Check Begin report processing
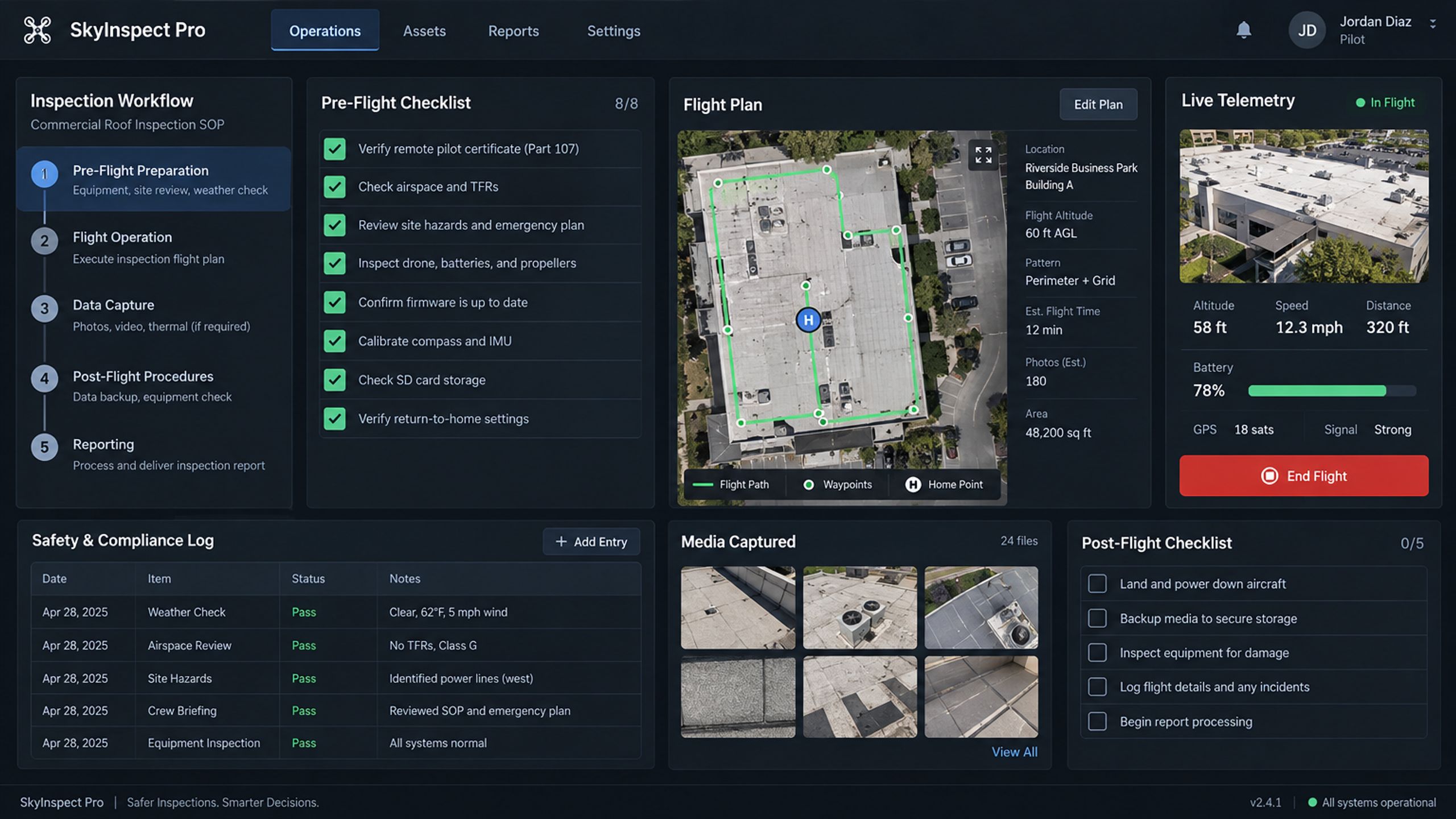This screenshot has width=1456, height=819. [1097, 722]
